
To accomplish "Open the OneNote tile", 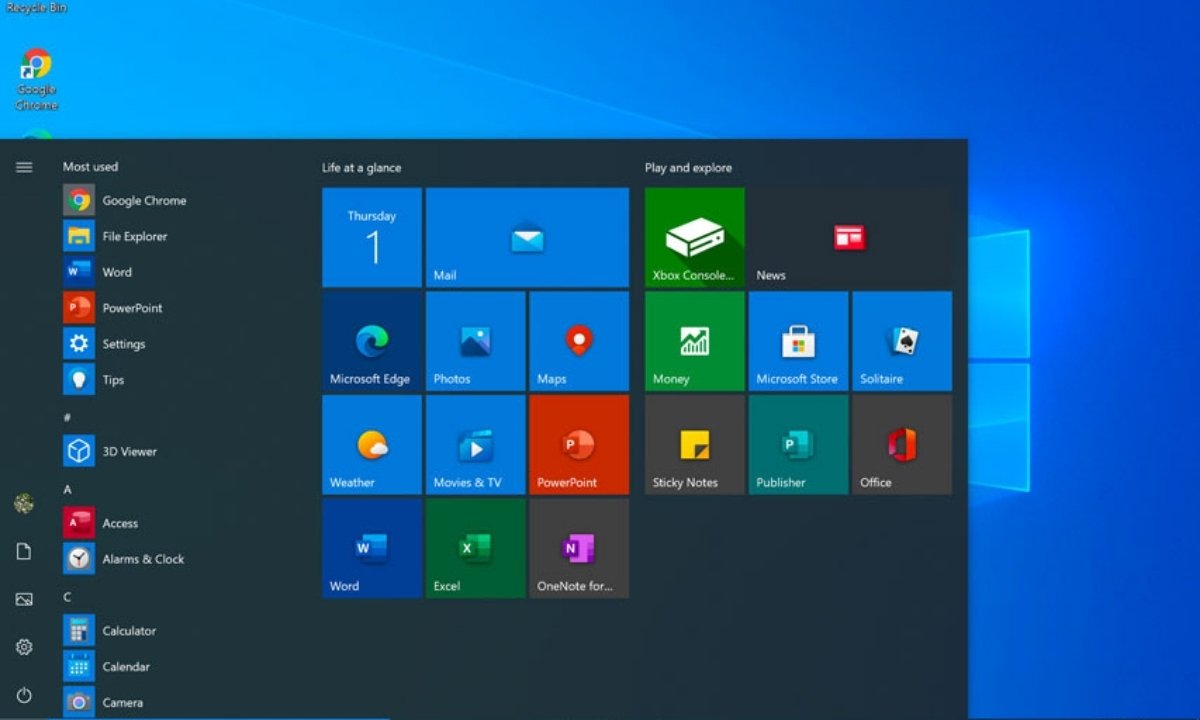I will pos(578,548).
